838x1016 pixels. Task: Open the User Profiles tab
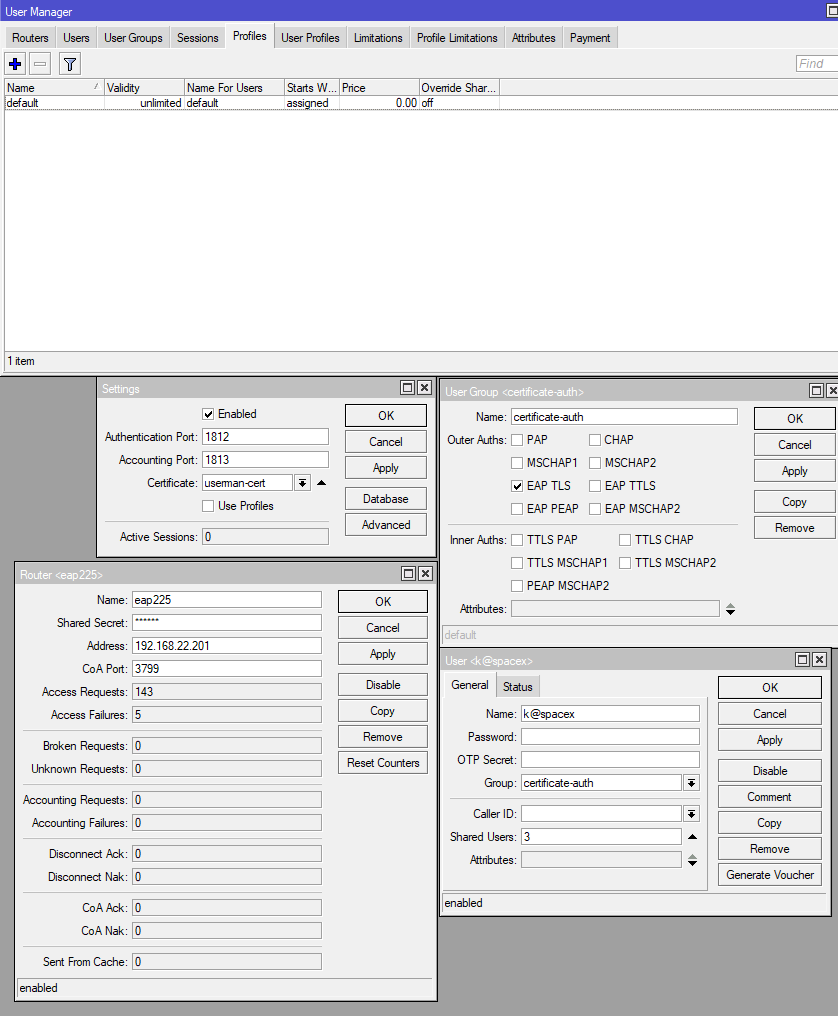[310, 38]
